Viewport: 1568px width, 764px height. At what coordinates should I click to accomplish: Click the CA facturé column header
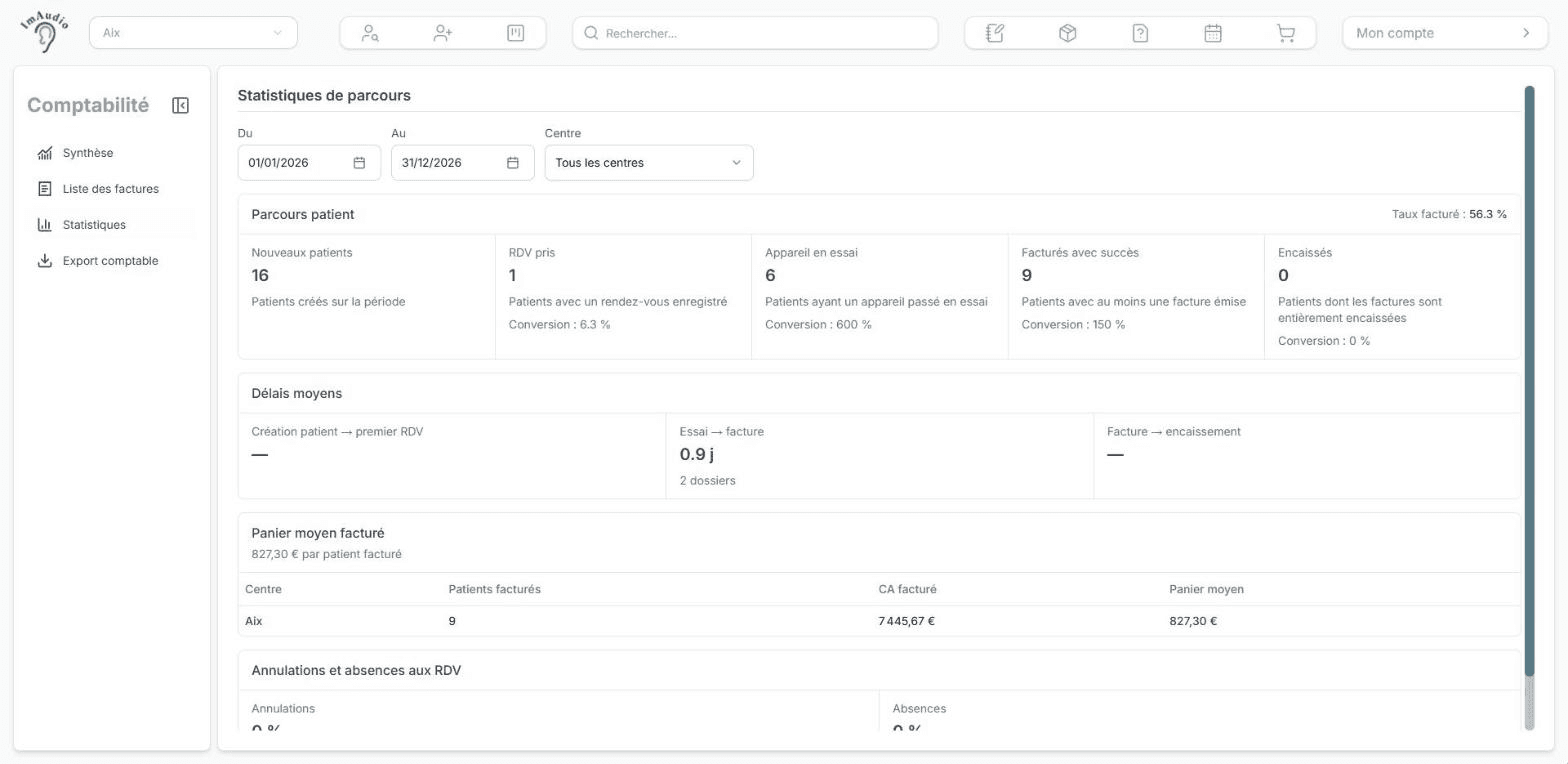pos(907,590)
